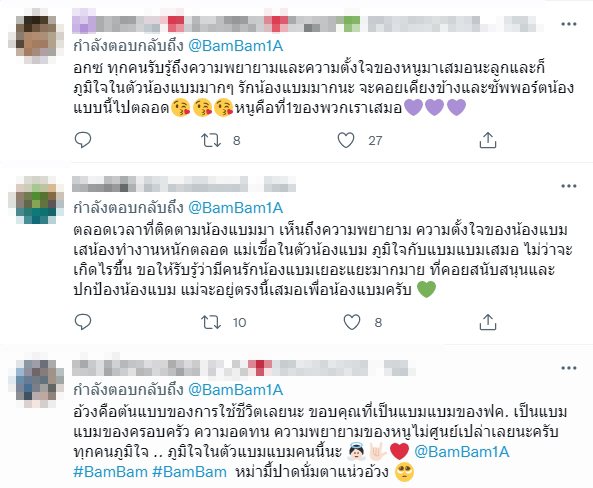593x488 pixels.
Task: Open more options menu on first tweet
Action: (x=569, y=24)
